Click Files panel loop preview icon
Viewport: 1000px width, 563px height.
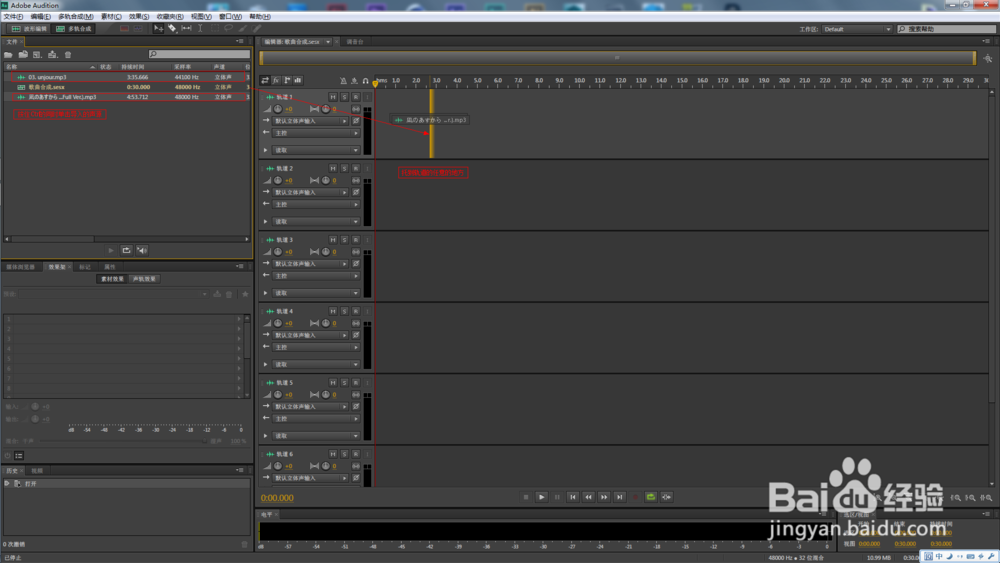[x=126, y=251]
